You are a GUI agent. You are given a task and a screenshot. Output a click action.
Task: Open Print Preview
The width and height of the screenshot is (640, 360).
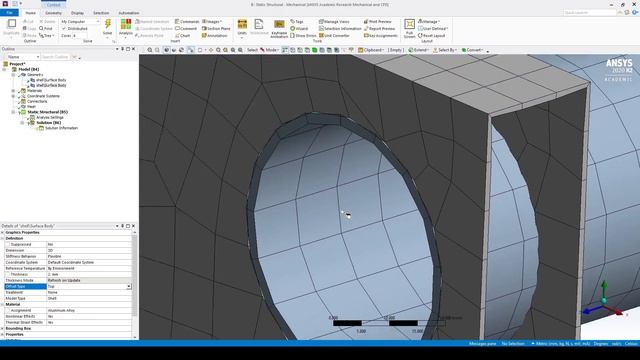click(378, 21)
